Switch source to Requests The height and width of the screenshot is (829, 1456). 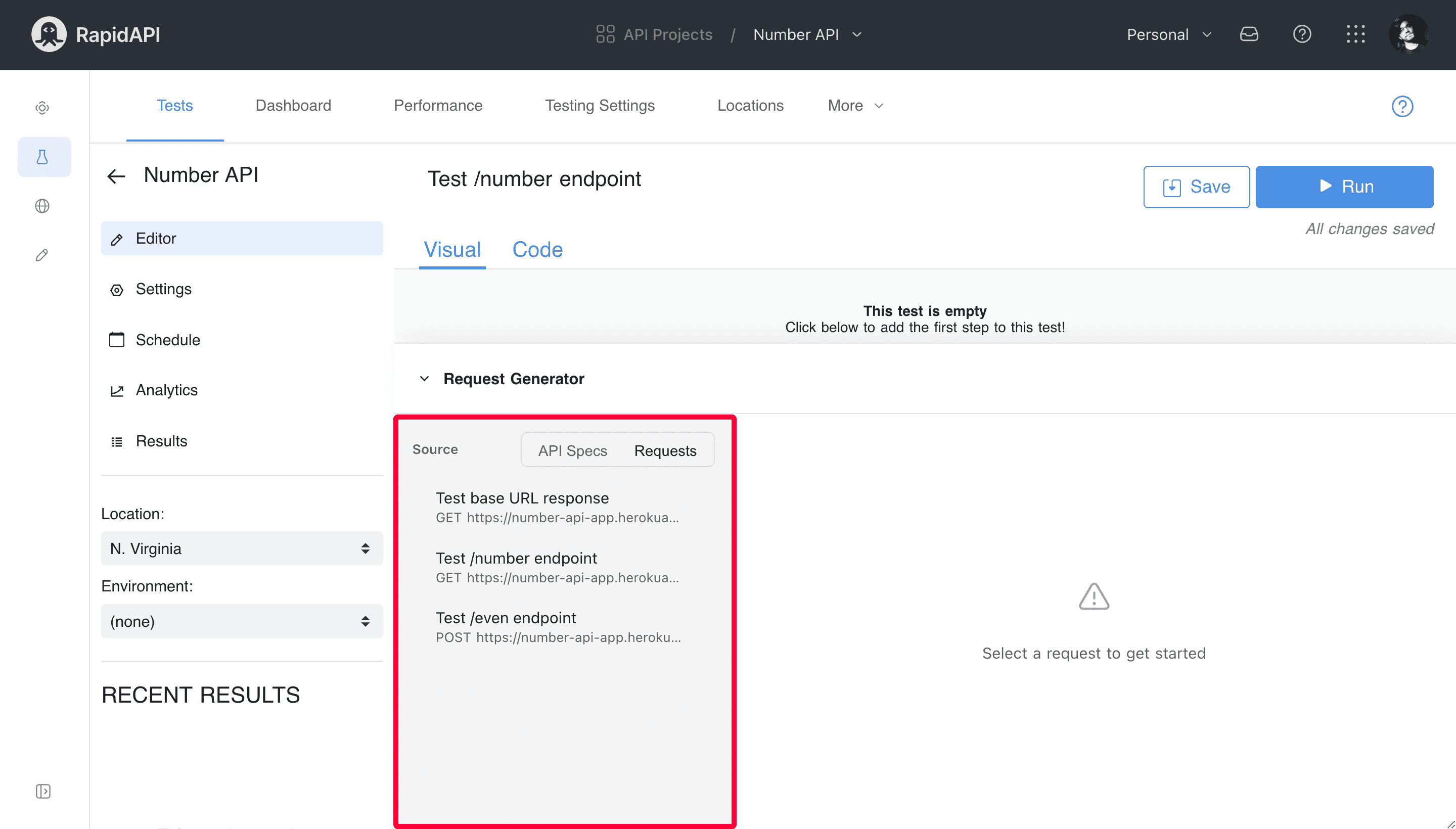[x=665, y=451]
